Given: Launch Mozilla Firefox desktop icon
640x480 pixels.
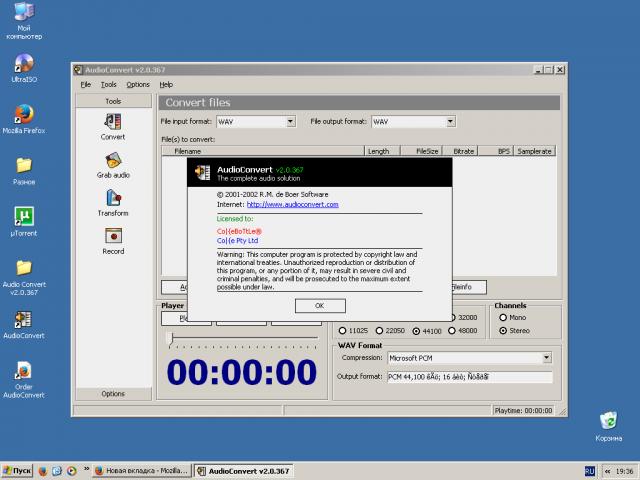Looking at the screenshot, I should (x=24, y=115).
